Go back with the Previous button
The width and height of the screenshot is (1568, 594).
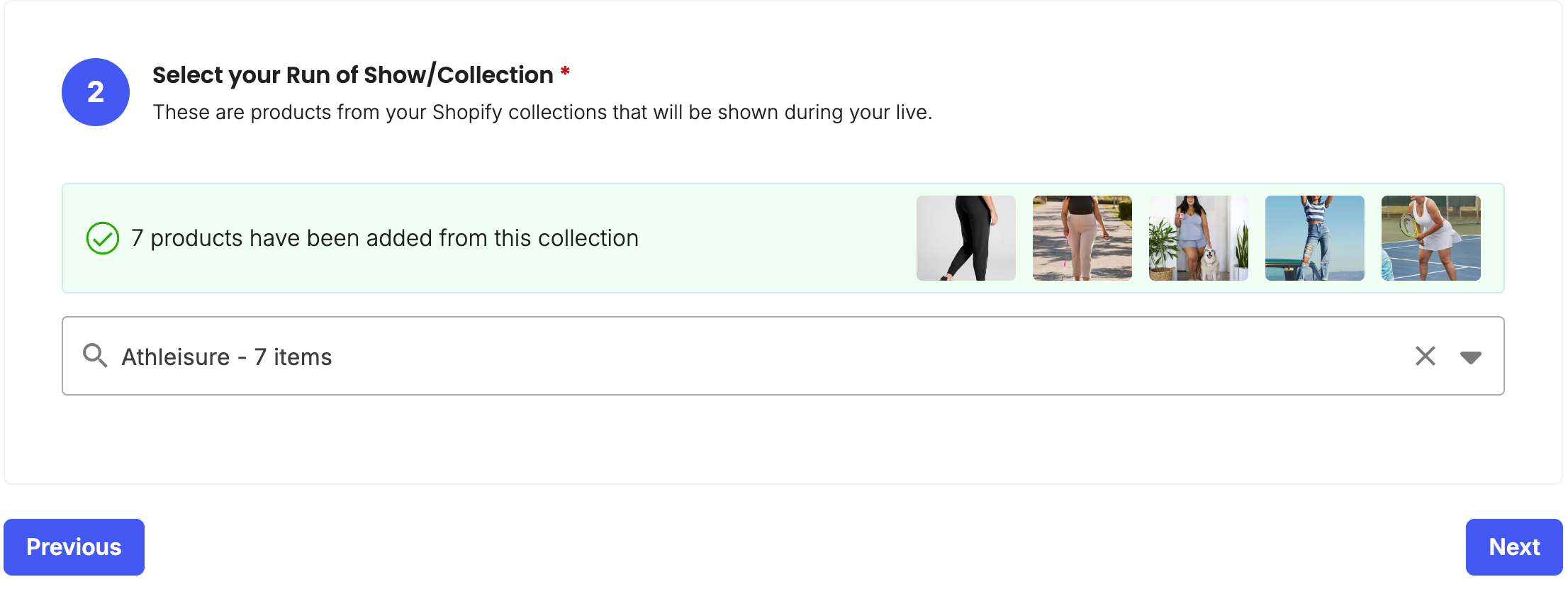74,547
